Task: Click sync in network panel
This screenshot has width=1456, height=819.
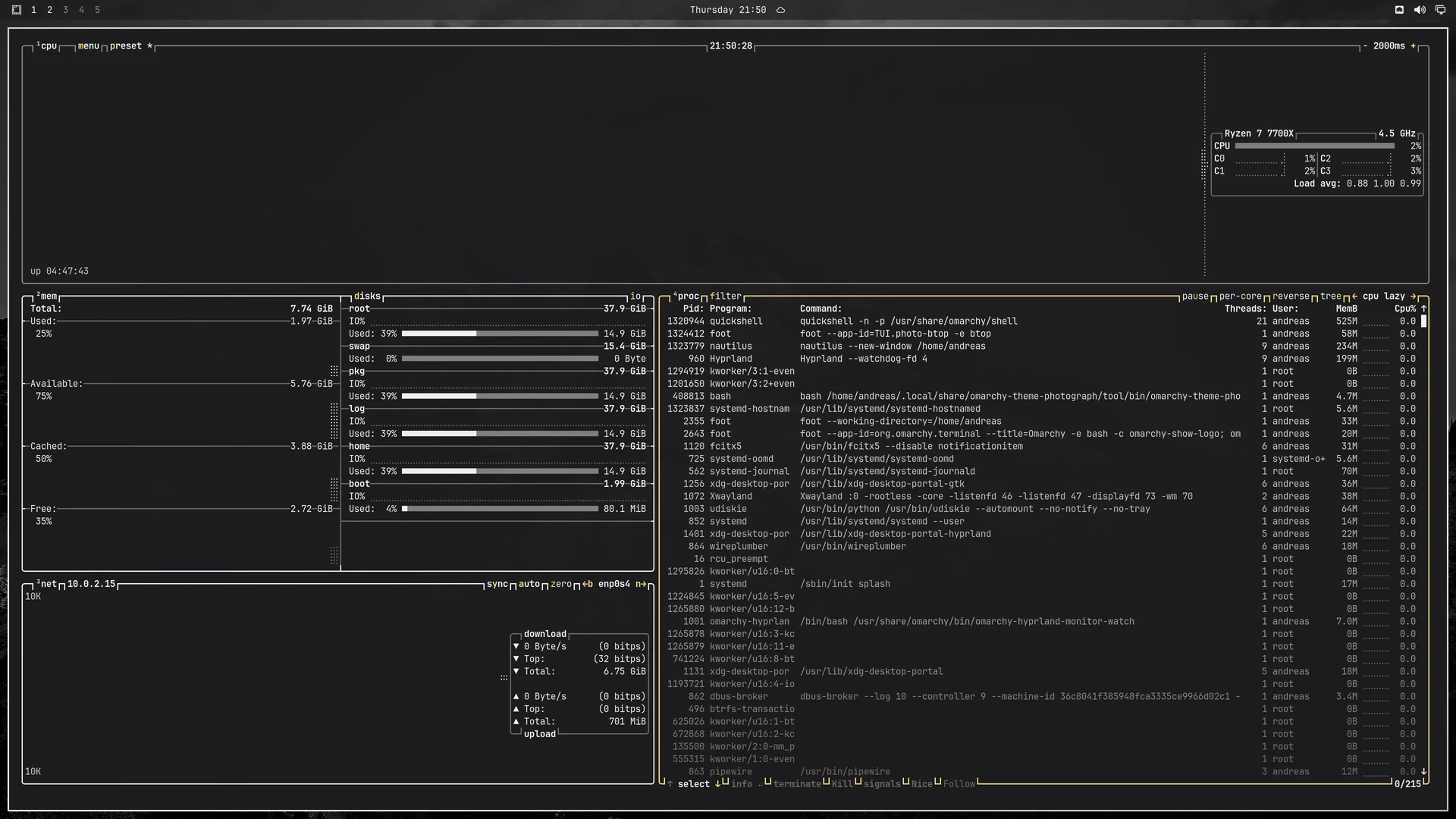Action: (x=497, y=584)
